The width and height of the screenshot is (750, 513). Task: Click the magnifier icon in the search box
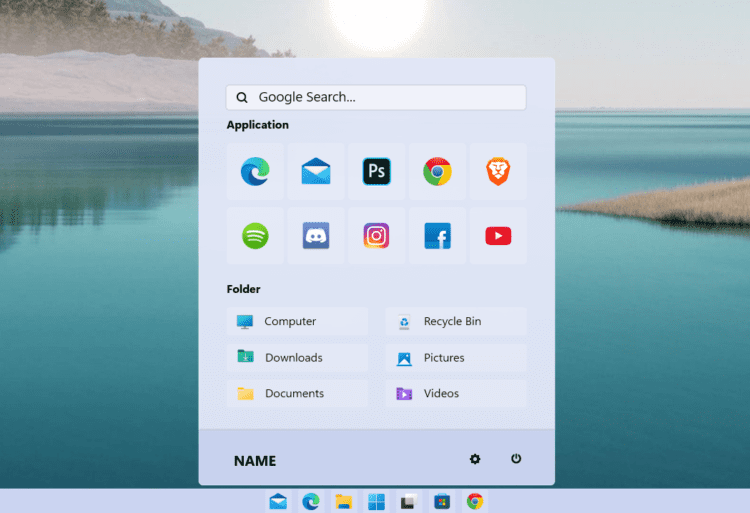pyautogui.click(x=242, y=98)
